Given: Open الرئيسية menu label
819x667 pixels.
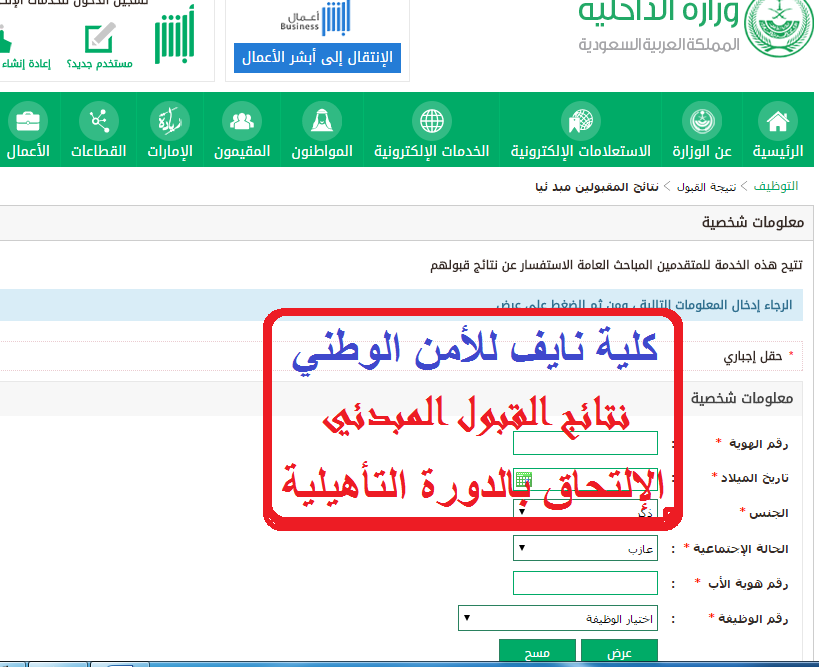Looking at the screenshot, I should pos(777,151).
